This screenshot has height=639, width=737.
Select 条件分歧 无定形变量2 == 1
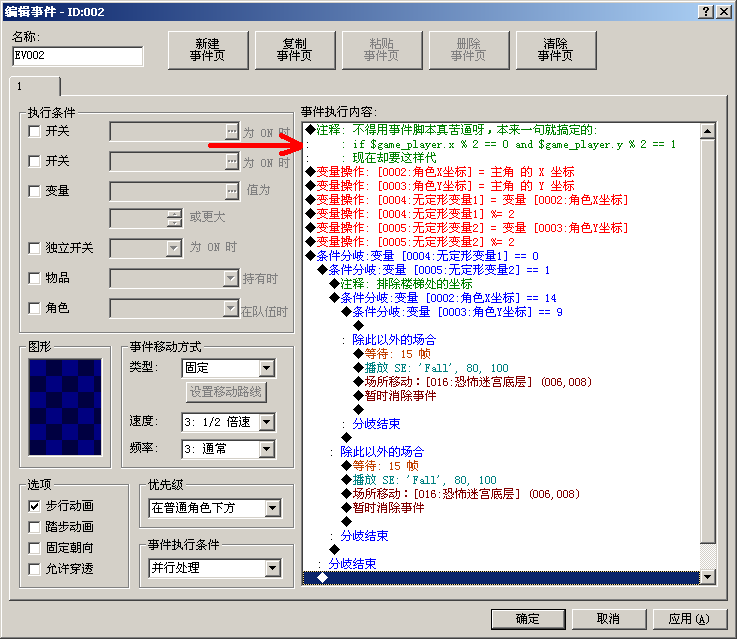[502, 270]
